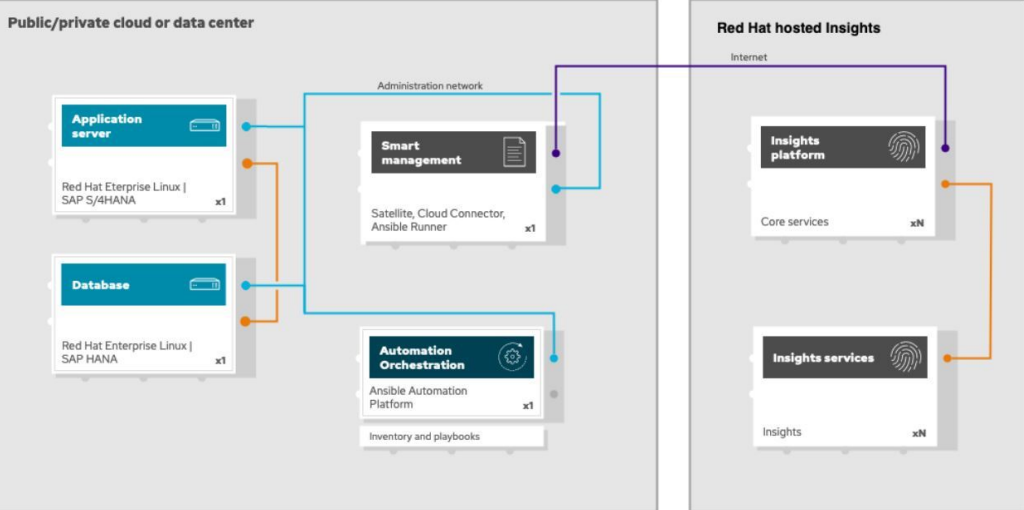Click the orange connector dot on Insights platform
1024x510 pixels.
coord(945,184)
